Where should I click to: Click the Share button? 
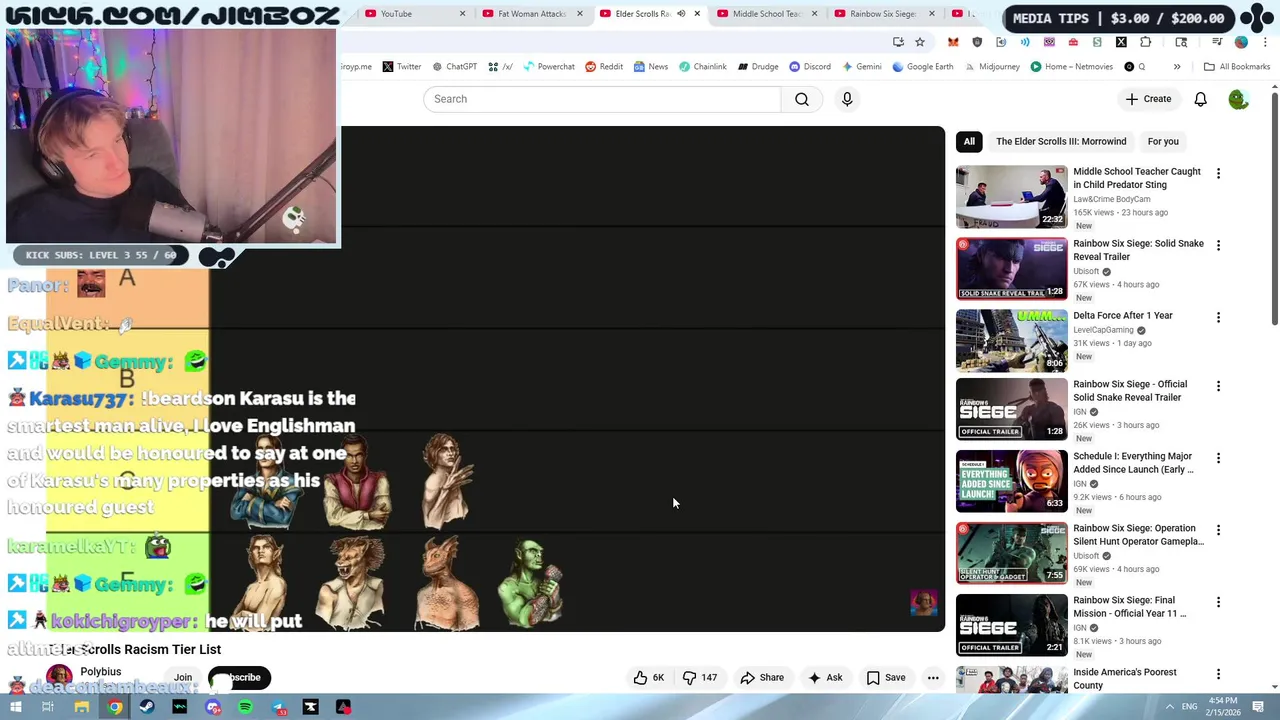(x=762, y=677)
